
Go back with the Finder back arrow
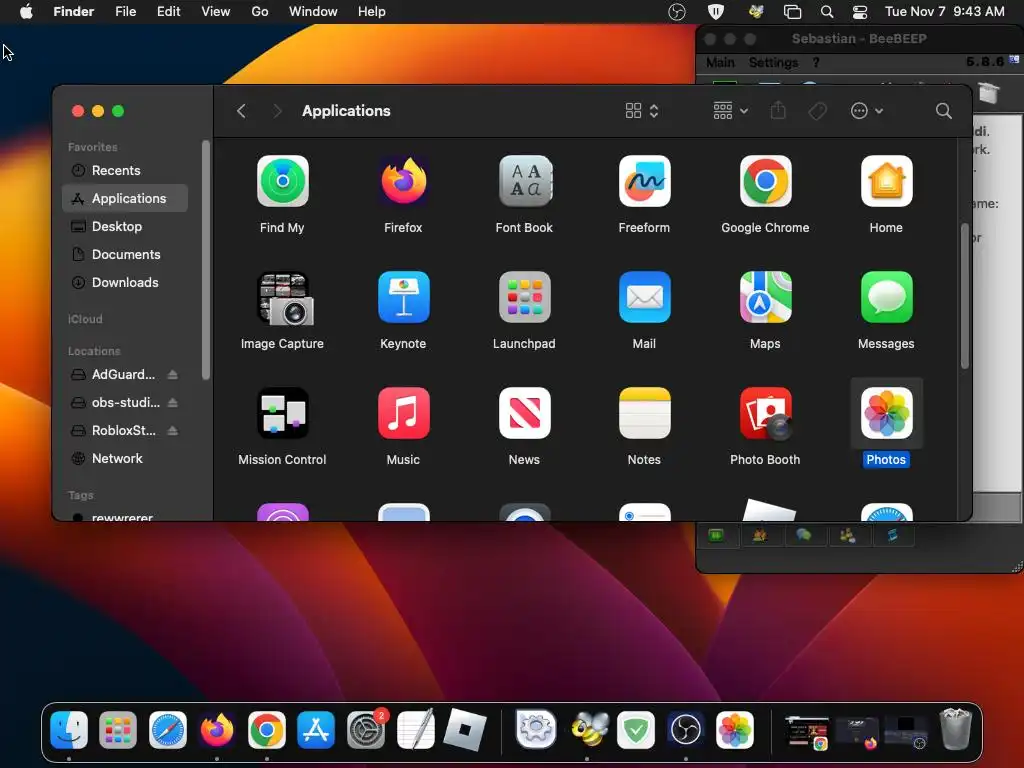(x=241, y=111)
